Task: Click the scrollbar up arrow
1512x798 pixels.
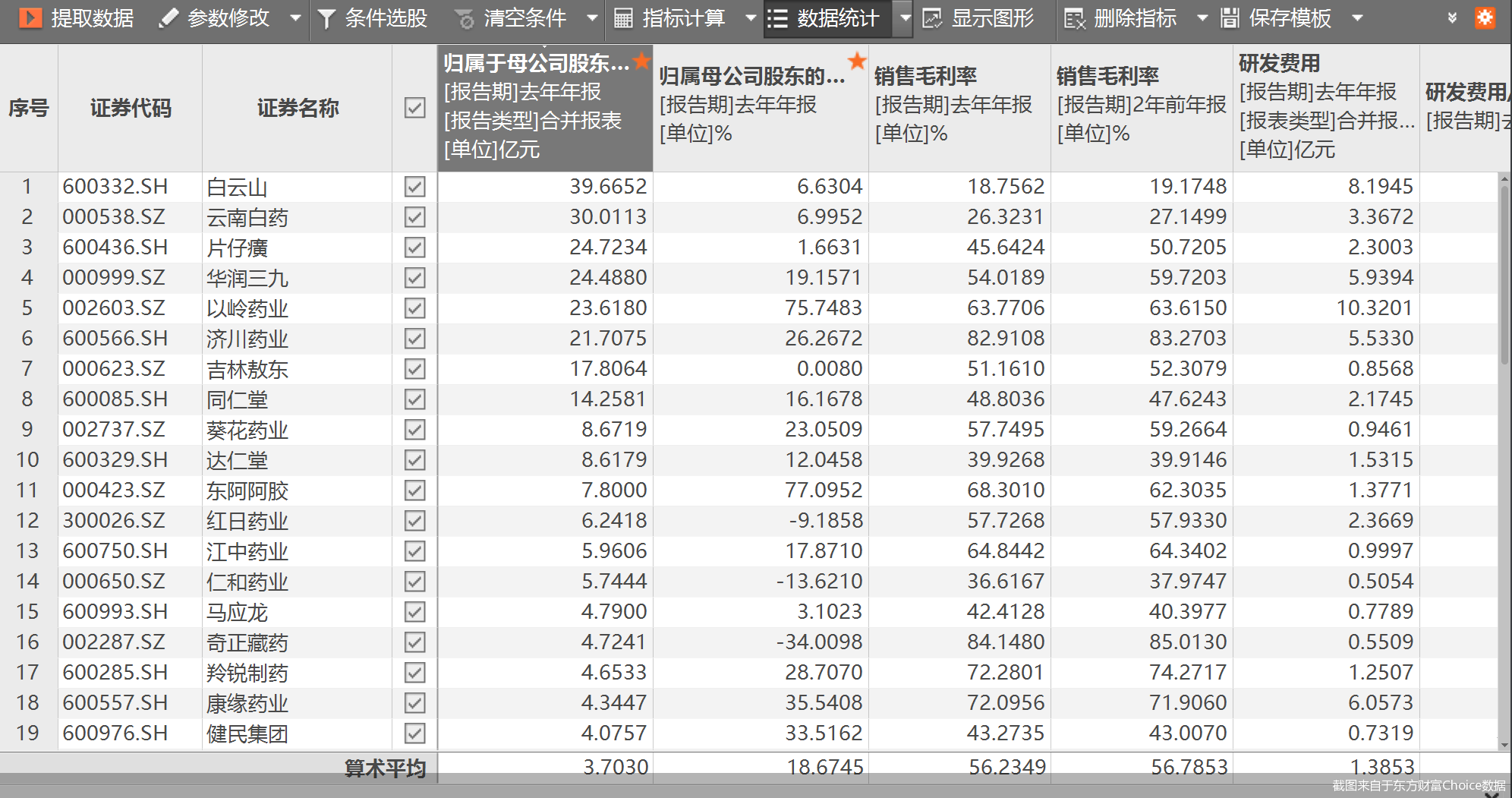Action: (1504, 179)
